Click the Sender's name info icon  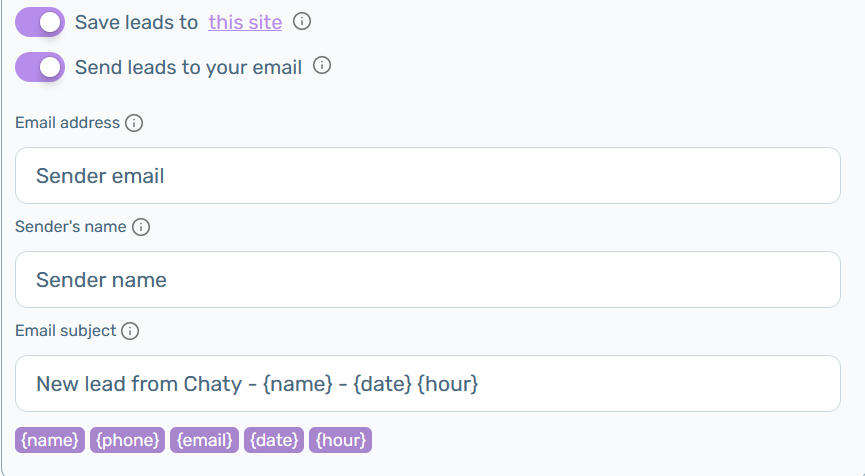(x=141, y=227)
